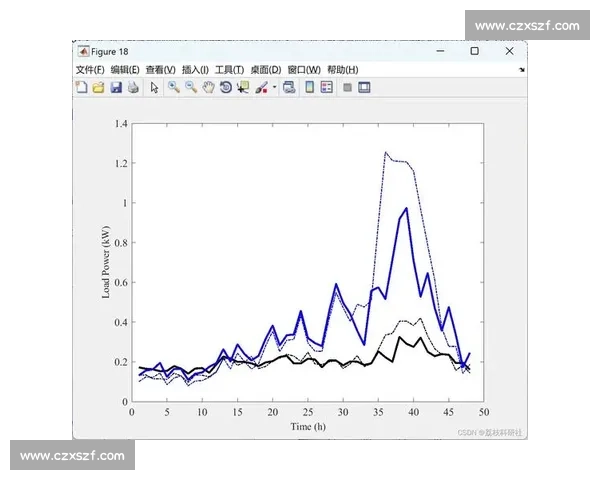Screen dimensions: 600x480
Task: Enable the Rotate 3D tool
Action: pyautogui.click(x=226, y=87)
